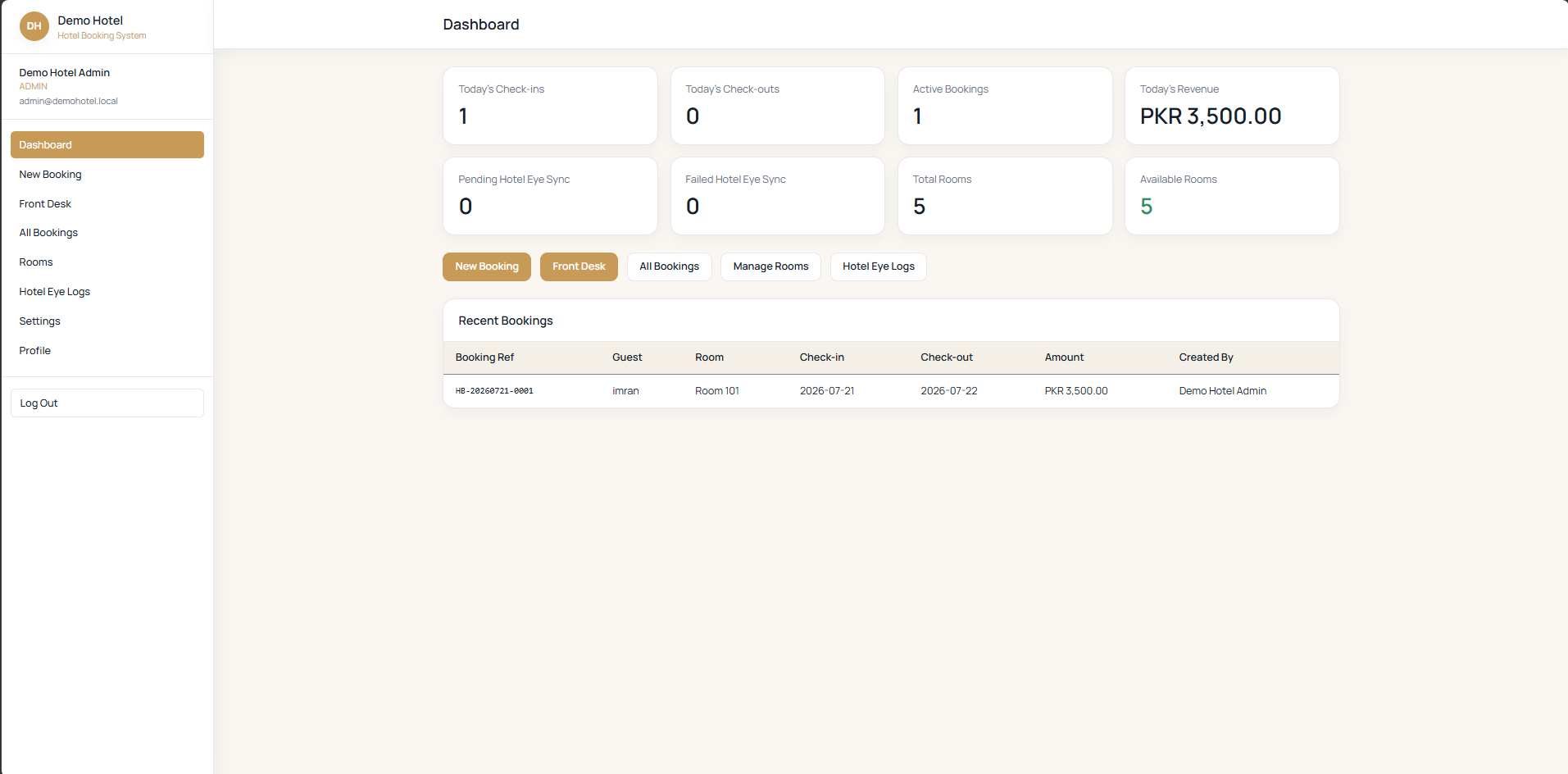Click the Demo Hotel title text
This screenshot has width=1568, height=774.
pos(90,20)
